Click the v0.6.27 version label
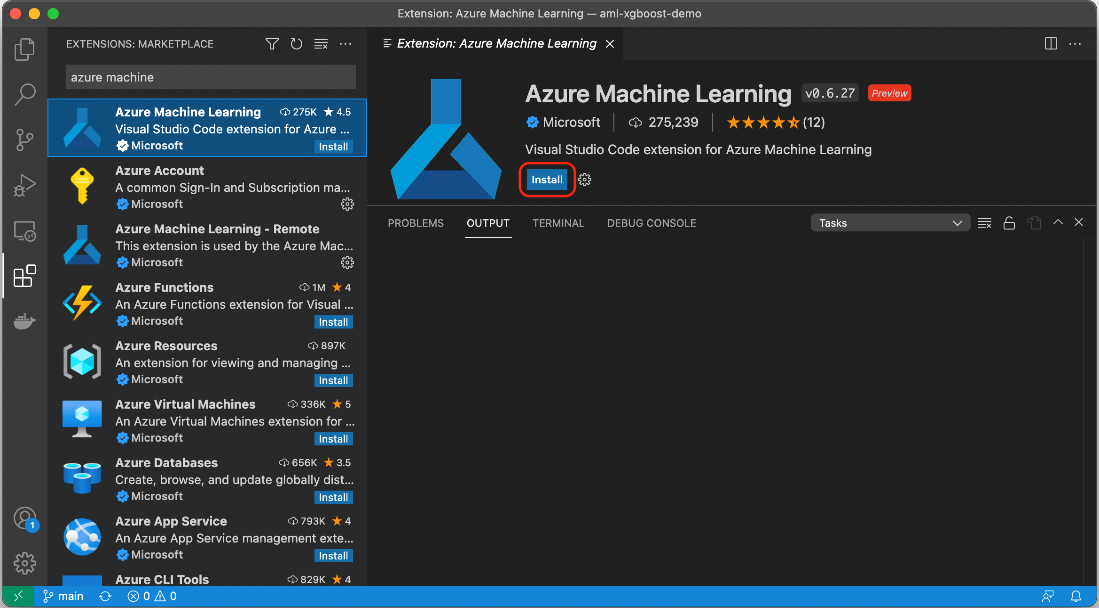This screenshot has height=608, width=1099. click(830, 93)
